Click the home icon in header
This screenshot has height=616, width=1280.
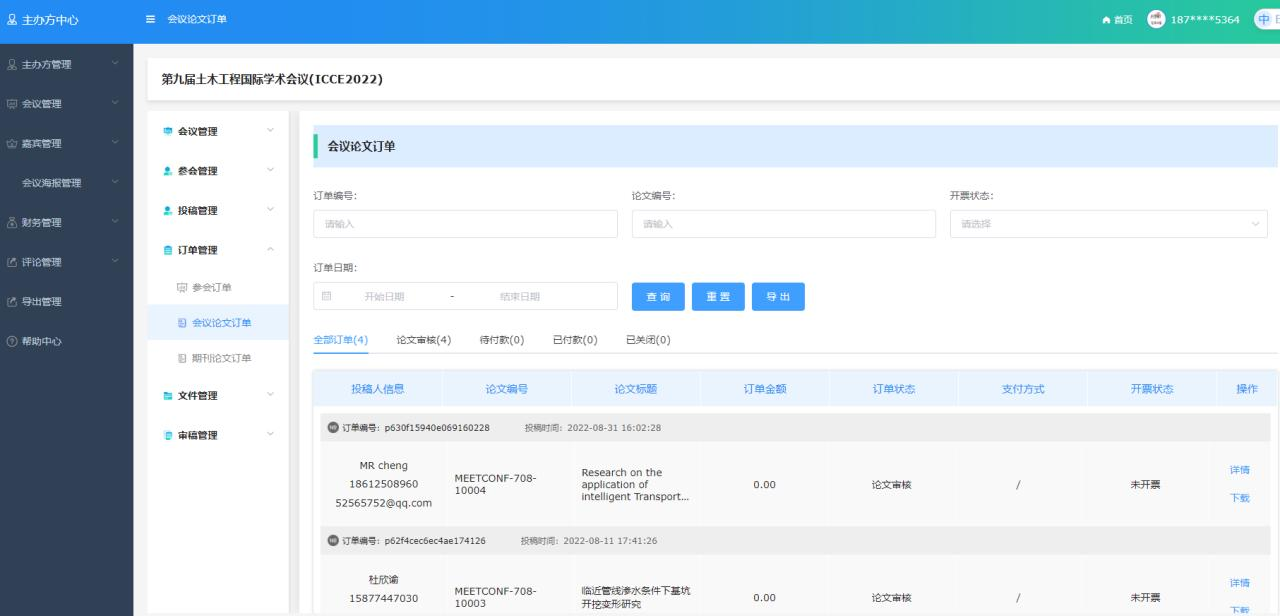[1105, 21]
